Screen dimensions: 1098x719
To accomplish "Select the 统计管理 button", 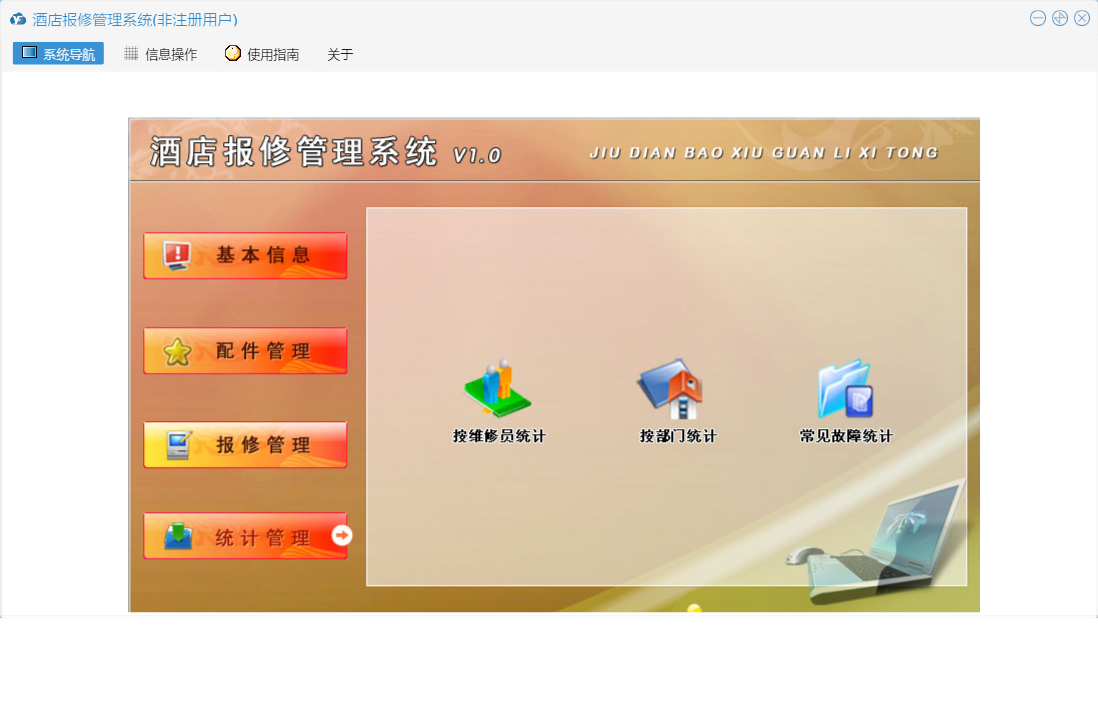I will coord(245,536).
